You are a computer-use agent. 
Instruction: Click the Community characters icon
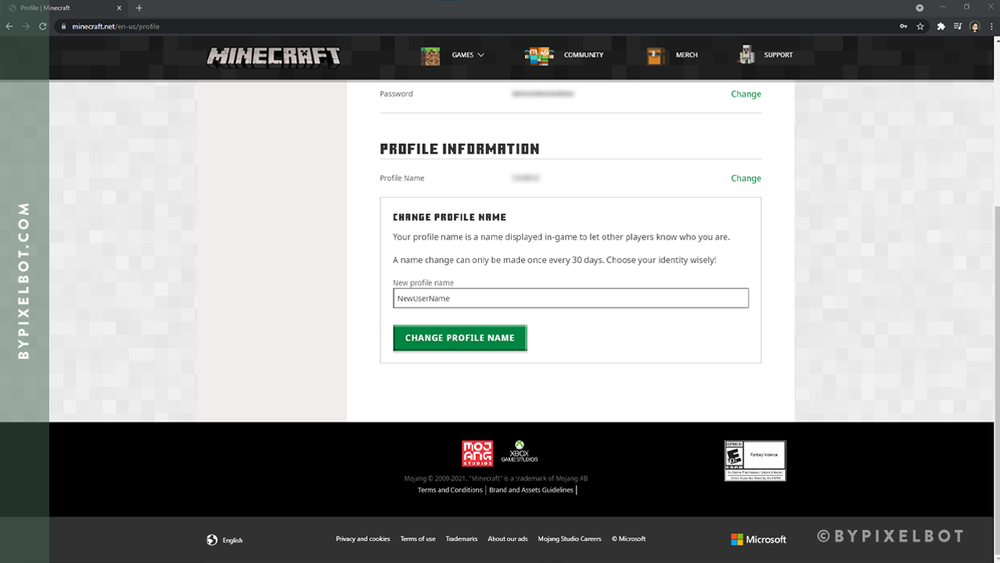point(539,55)
